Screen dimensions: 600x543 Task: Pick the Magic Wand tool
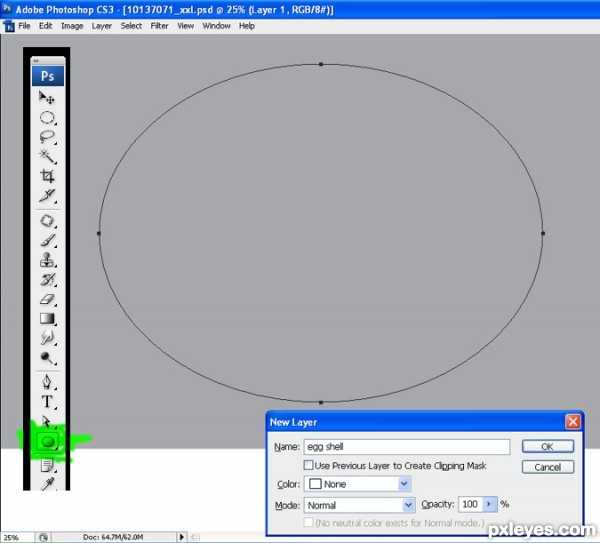pos(47,157)
